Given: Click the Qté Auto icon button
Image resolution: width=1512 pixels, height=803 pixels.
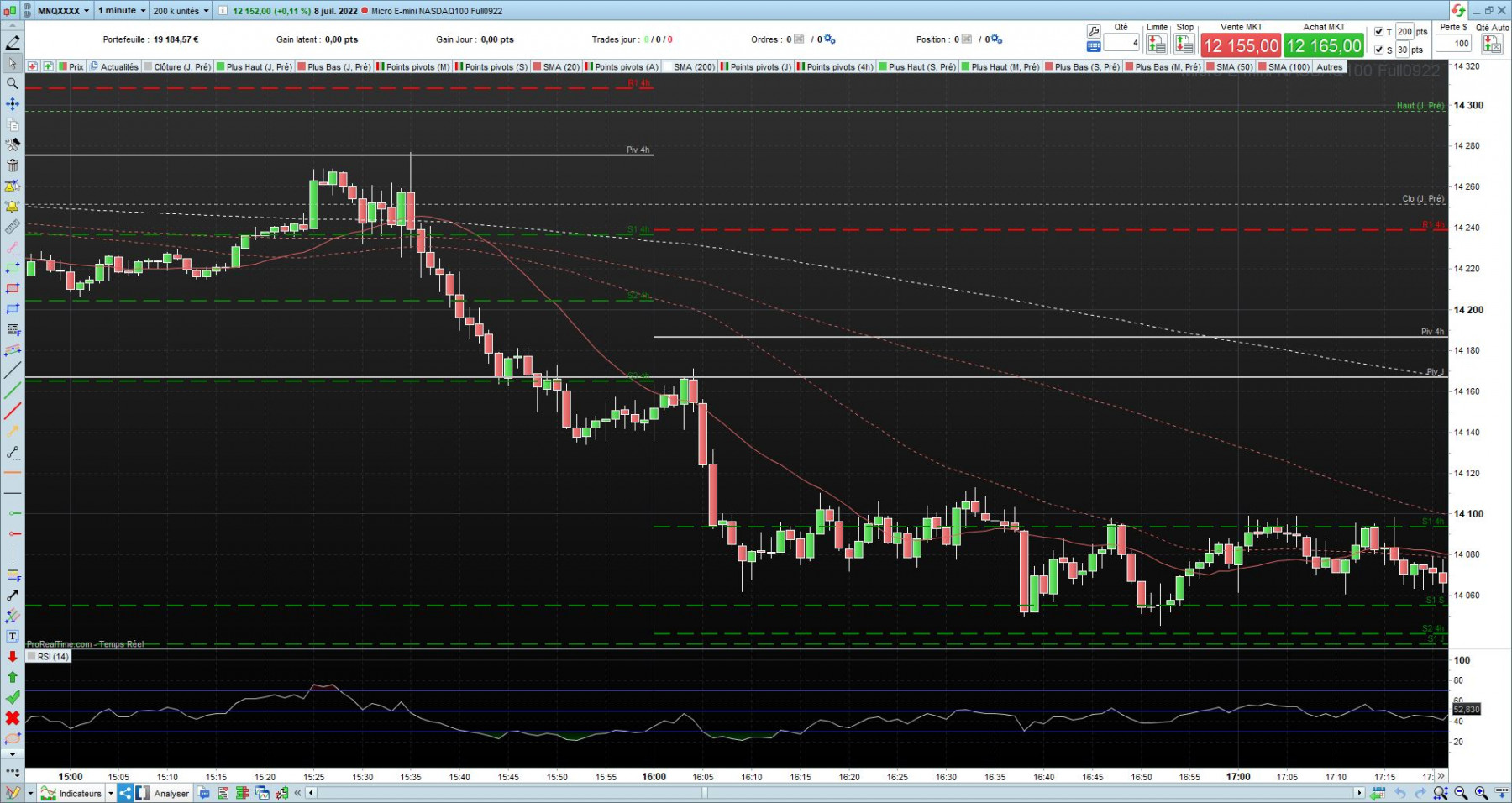Looking at the screenshot, I should click(x=1493, y=44).
